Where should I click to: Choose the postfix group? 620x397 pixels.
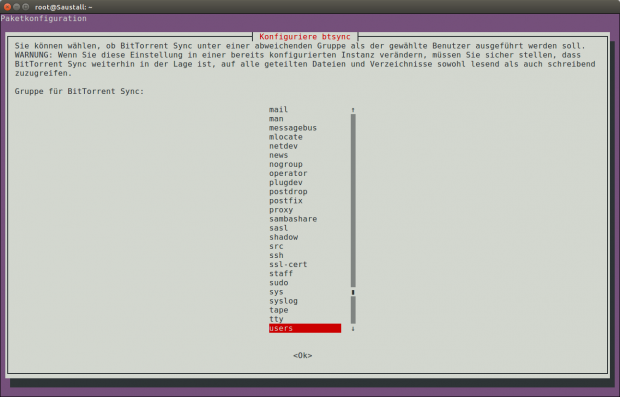pyautogui.click(x=286, y=200)
